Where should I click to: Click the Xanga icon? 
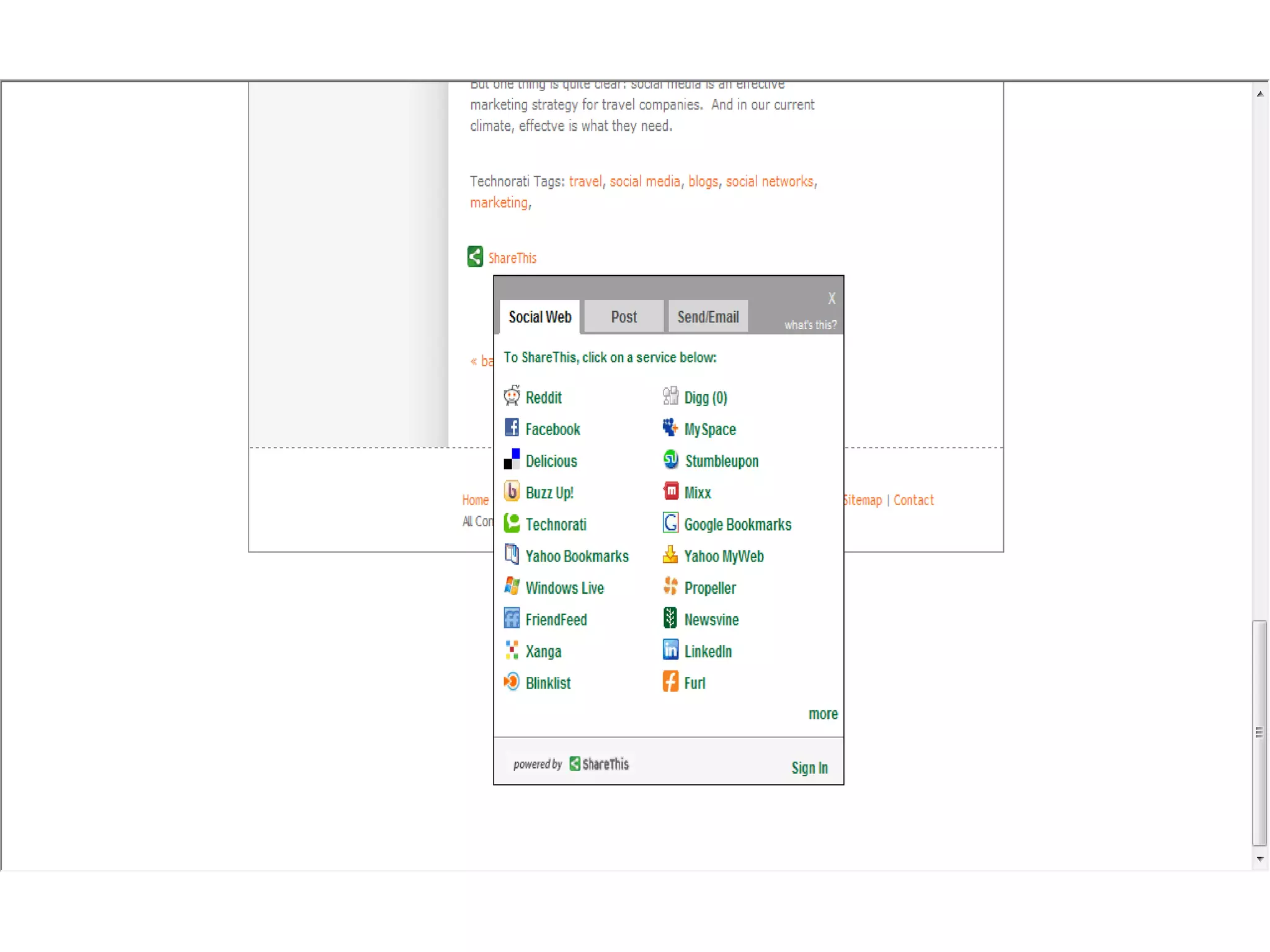[x=512, y=650]
